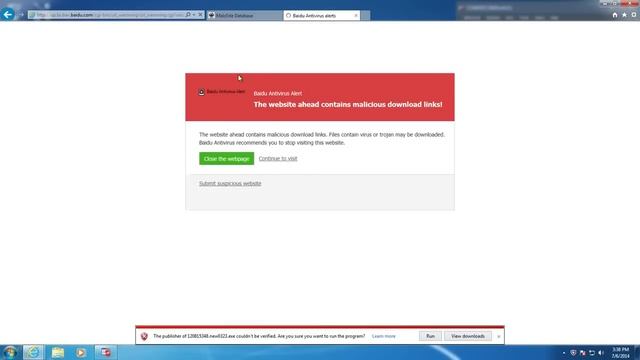
Task: Focus the baidu.com URL address field
Action: pos(107,15)
